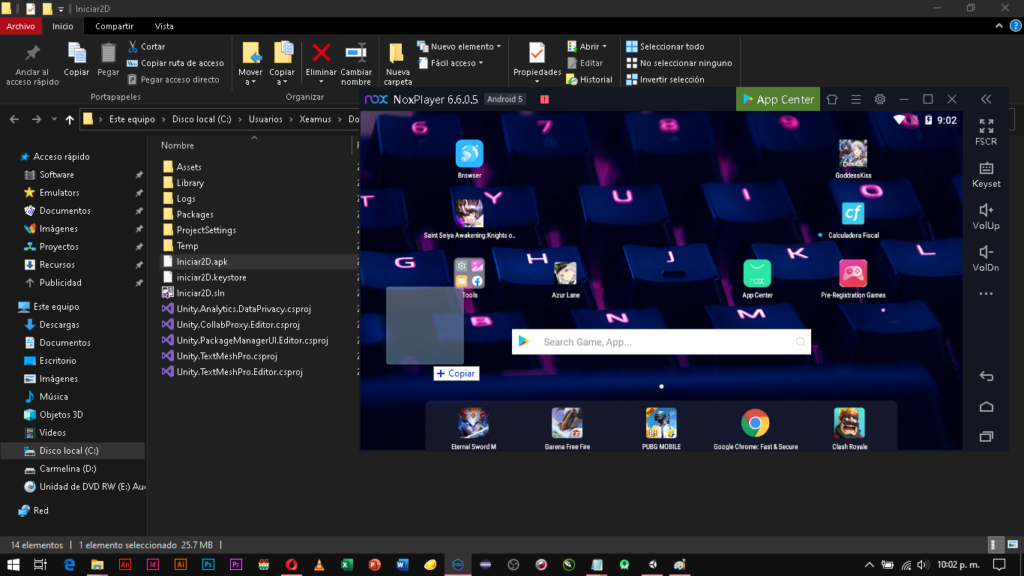The width and height of the screenshot is (1024, 576).
Task: Open Windows Start menu
Action: pos(13,565)
